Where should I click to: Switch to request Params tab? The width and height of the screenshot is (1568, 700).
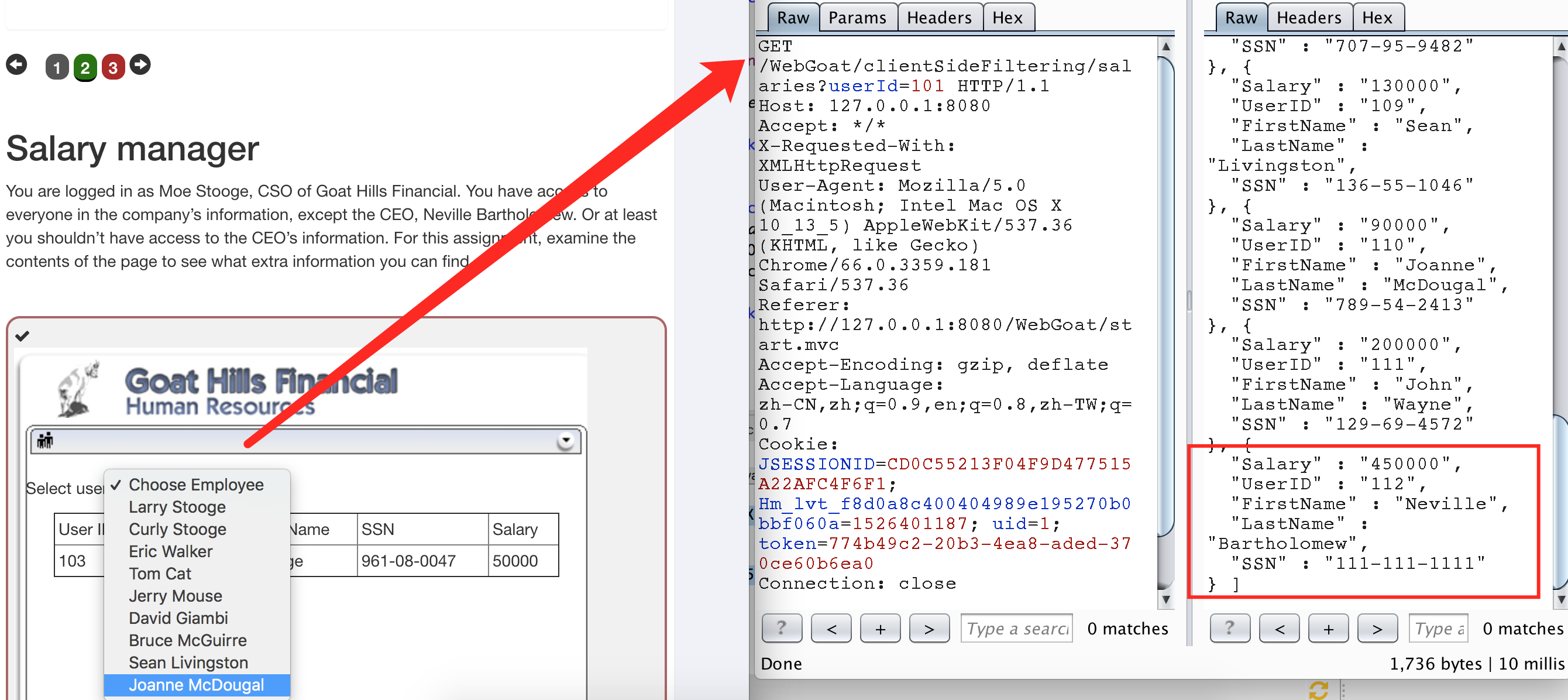pyautogui.click(x=857, y=18)
